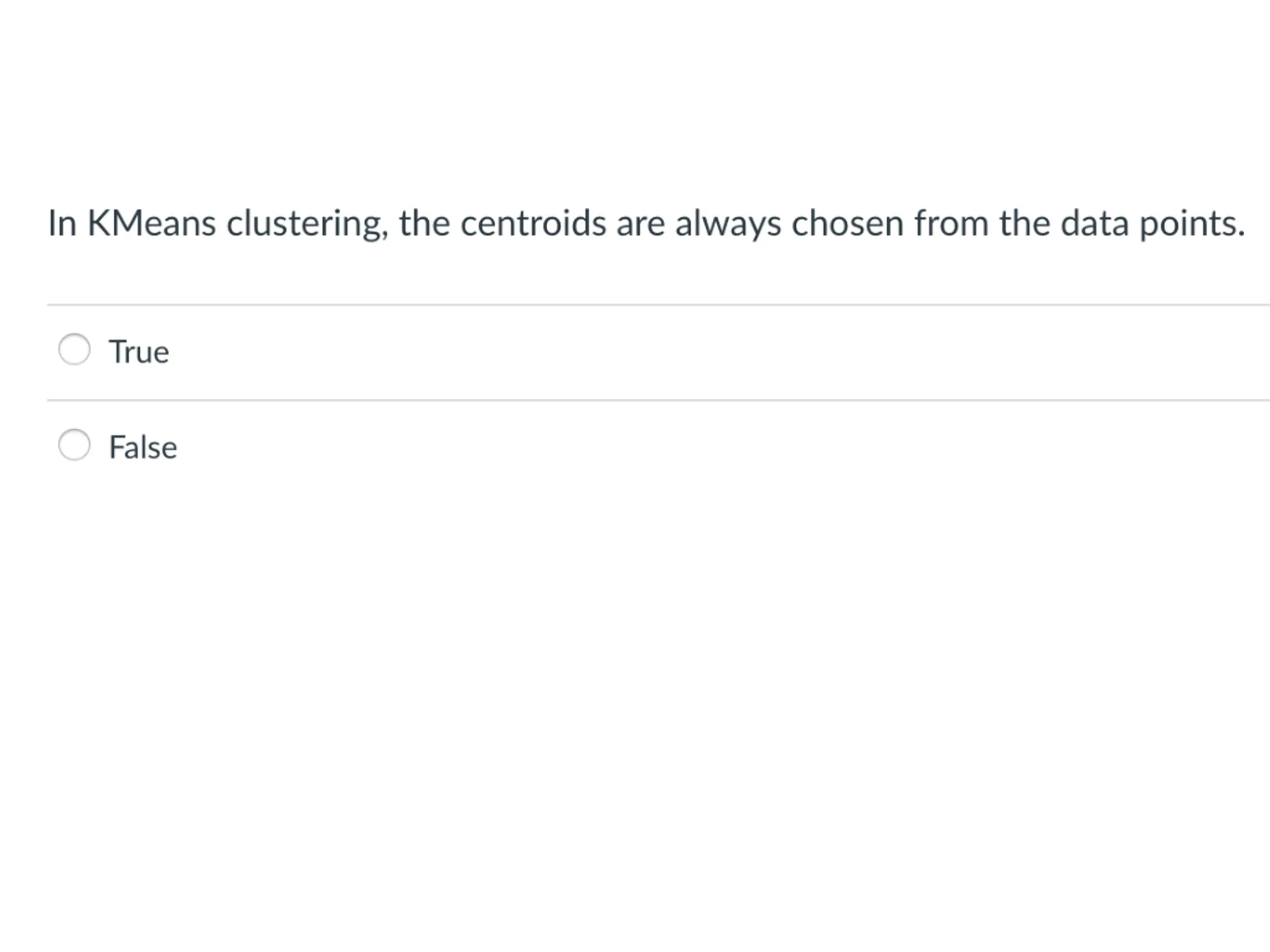Click the word "the" before "centroids"
The image size is (1270, 952).
[425, 223]
